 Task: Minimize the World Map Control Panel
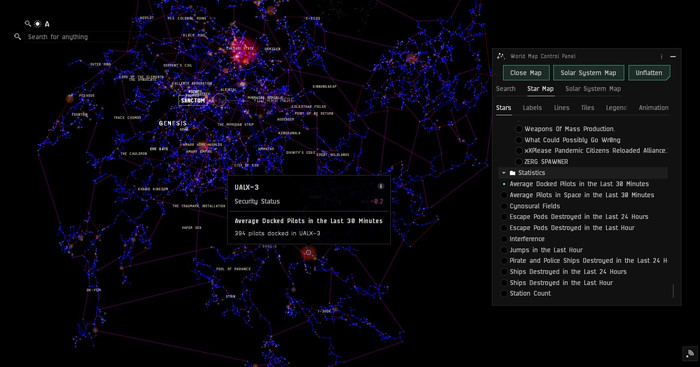coord(673,57)
